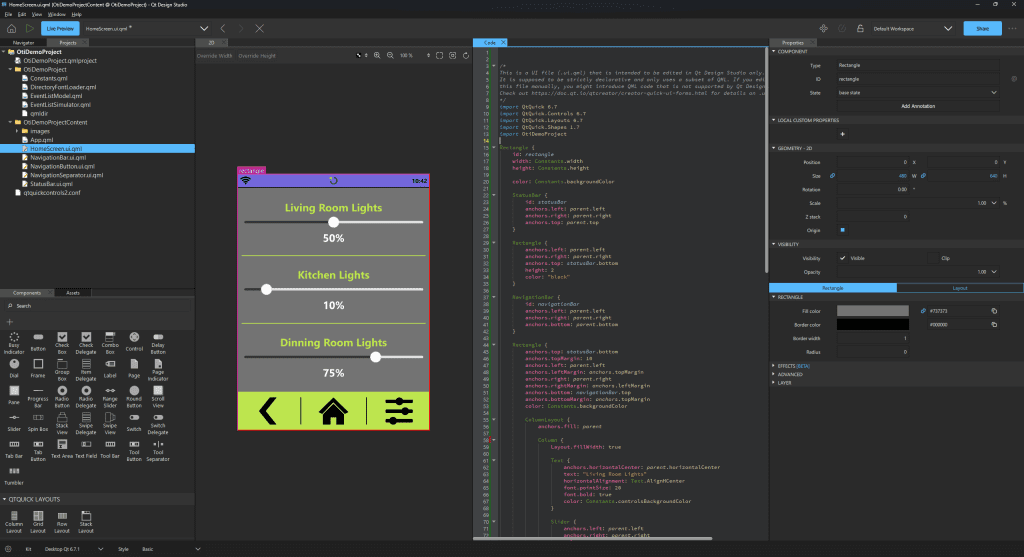
Task: Select the Switch component icon
Action: (x=134, y=422)
